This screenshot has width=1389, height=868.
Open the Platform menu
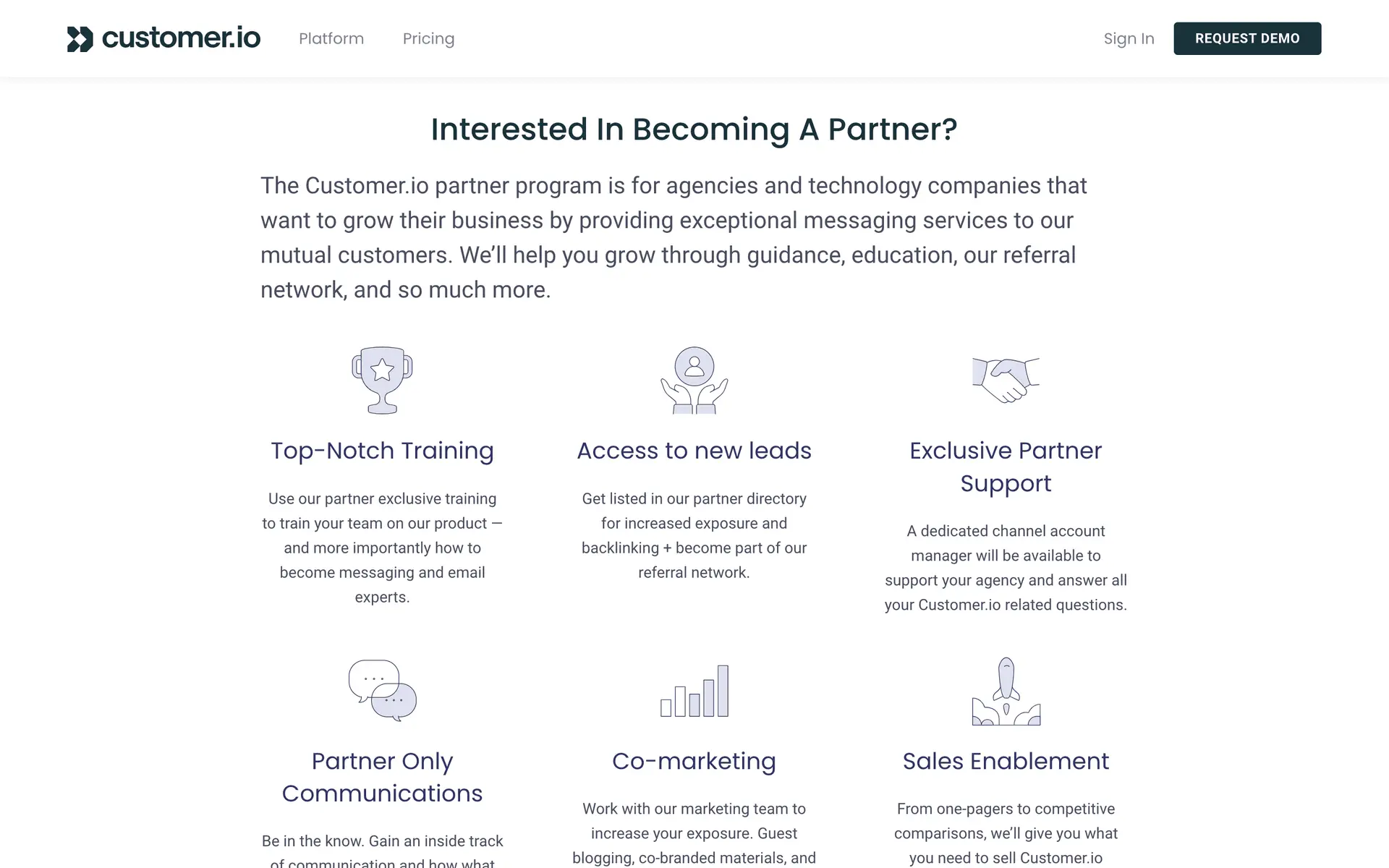point(331,39)
